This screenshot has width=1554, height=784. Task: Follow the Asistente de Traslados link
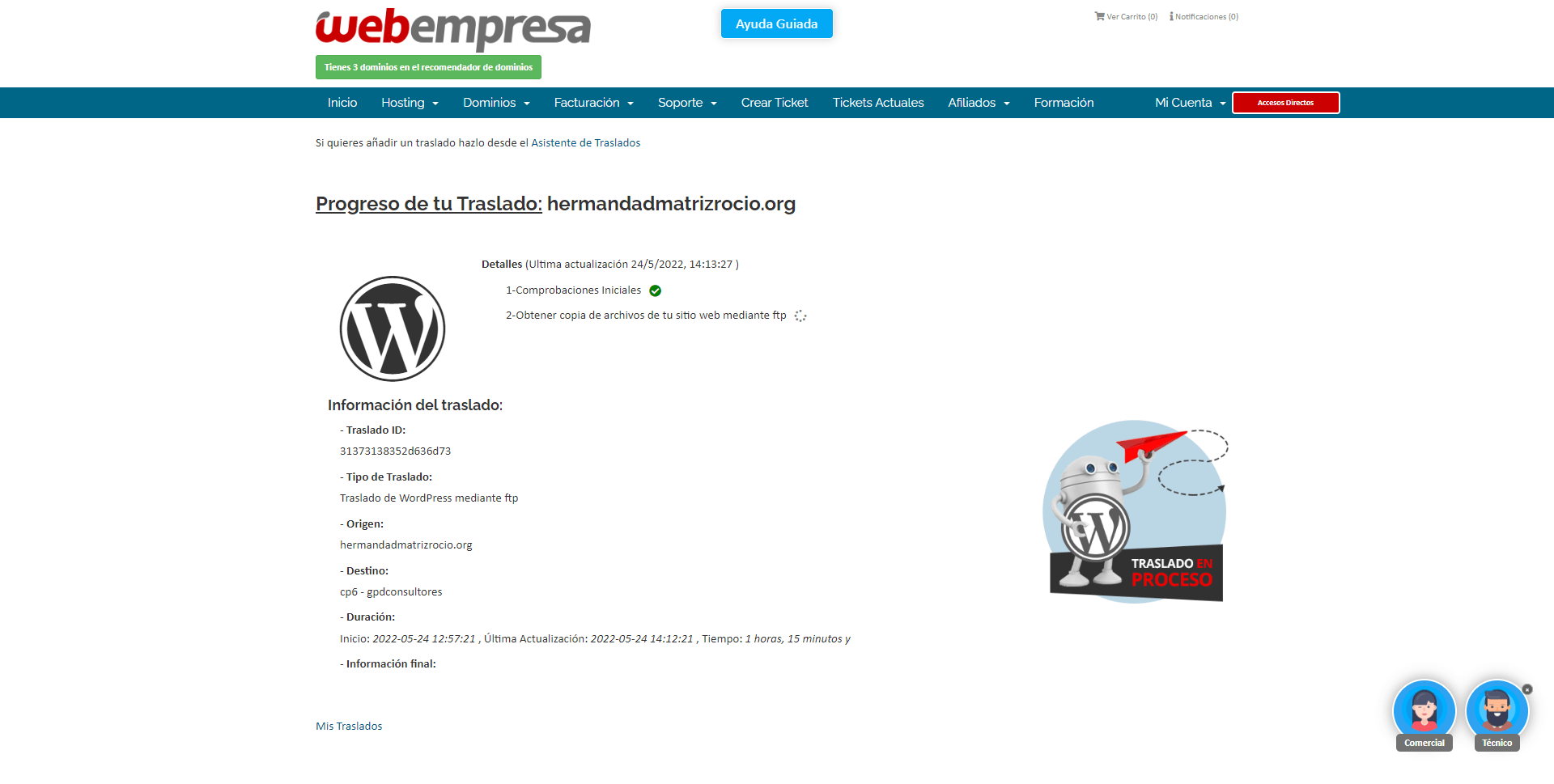586,142
